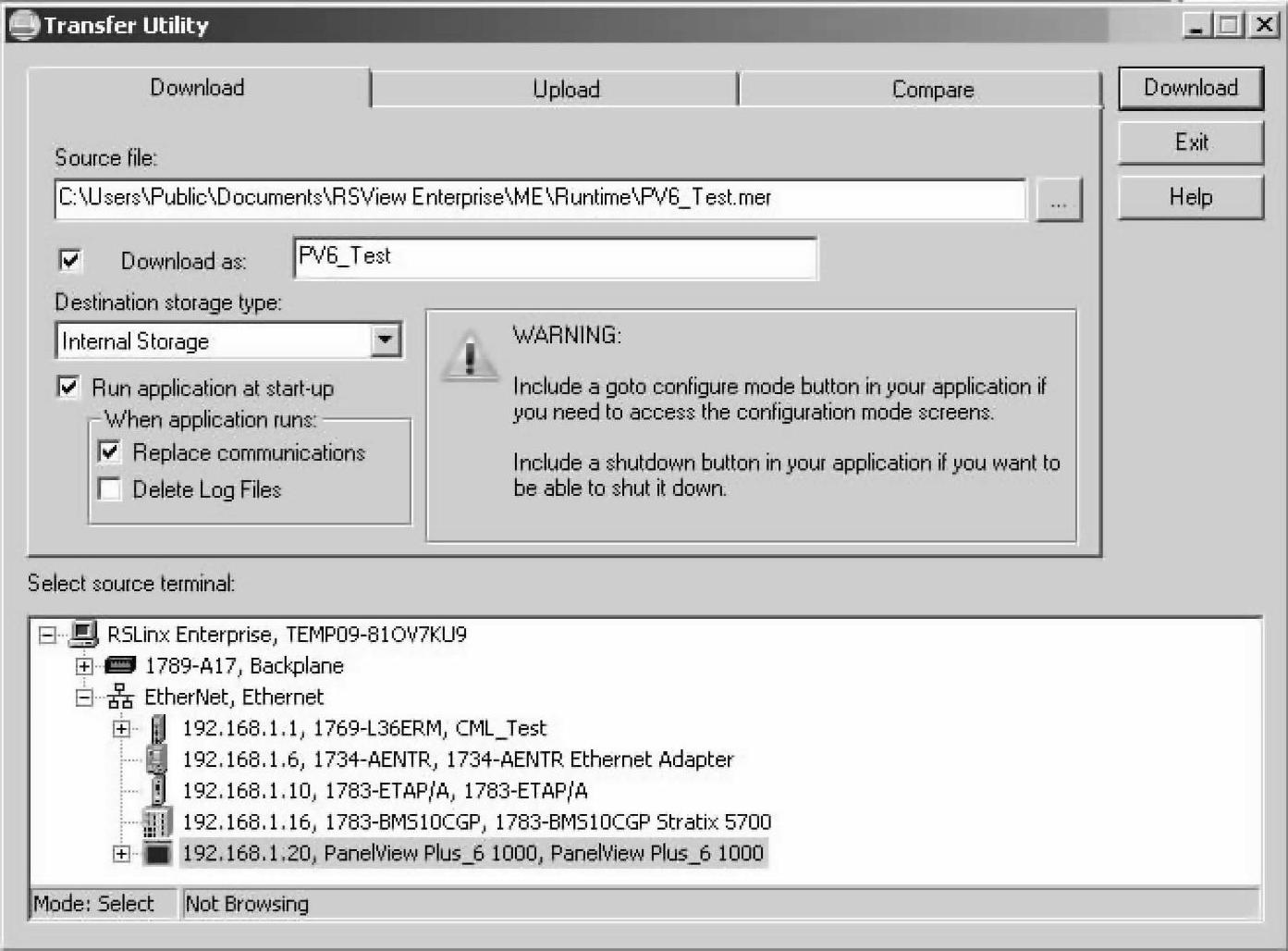Uncheck Replace communications option
The height and width of the screenshot is (951, 1288).
pos(109,451)
